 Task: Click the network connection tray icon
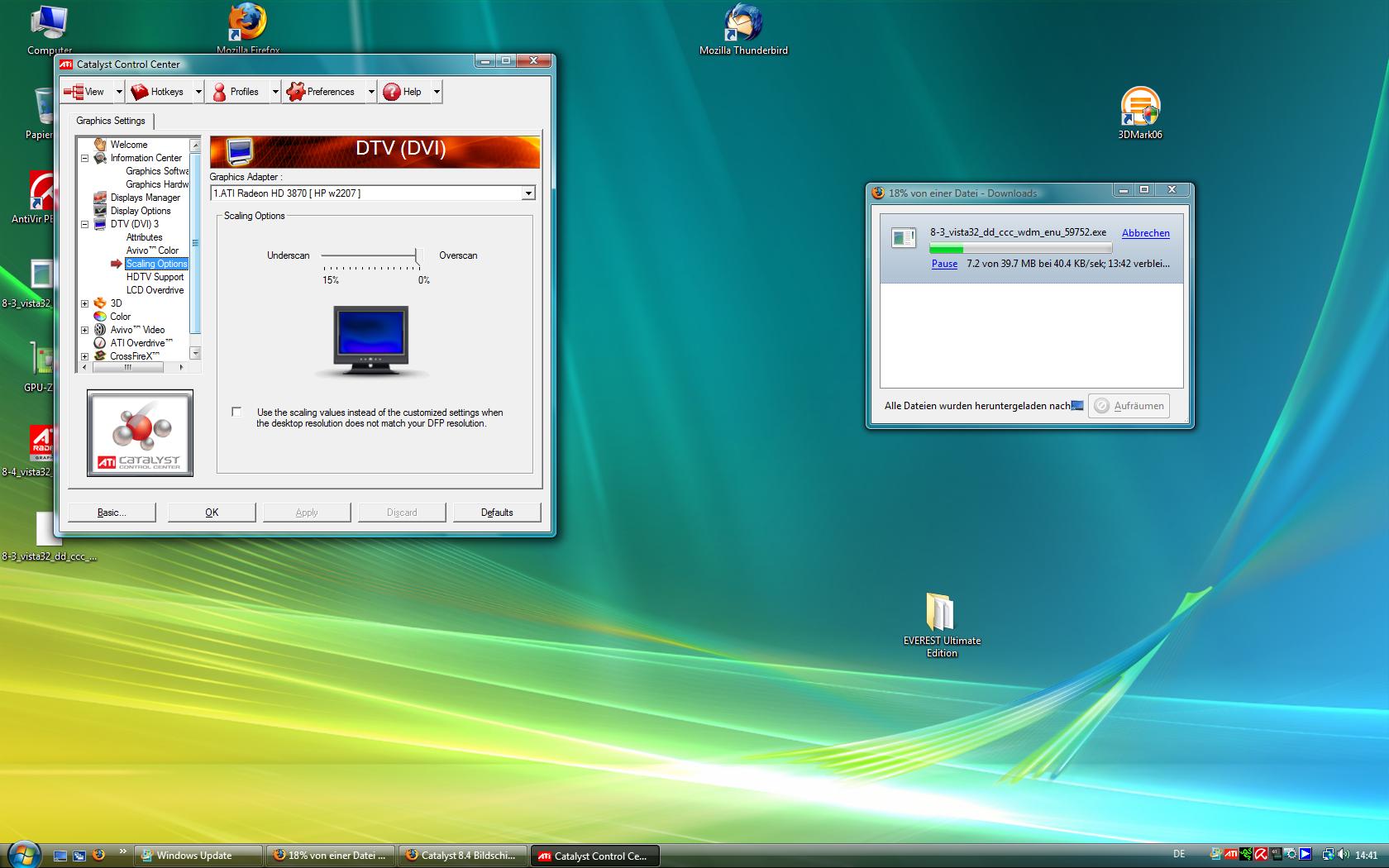[1328, 855]
